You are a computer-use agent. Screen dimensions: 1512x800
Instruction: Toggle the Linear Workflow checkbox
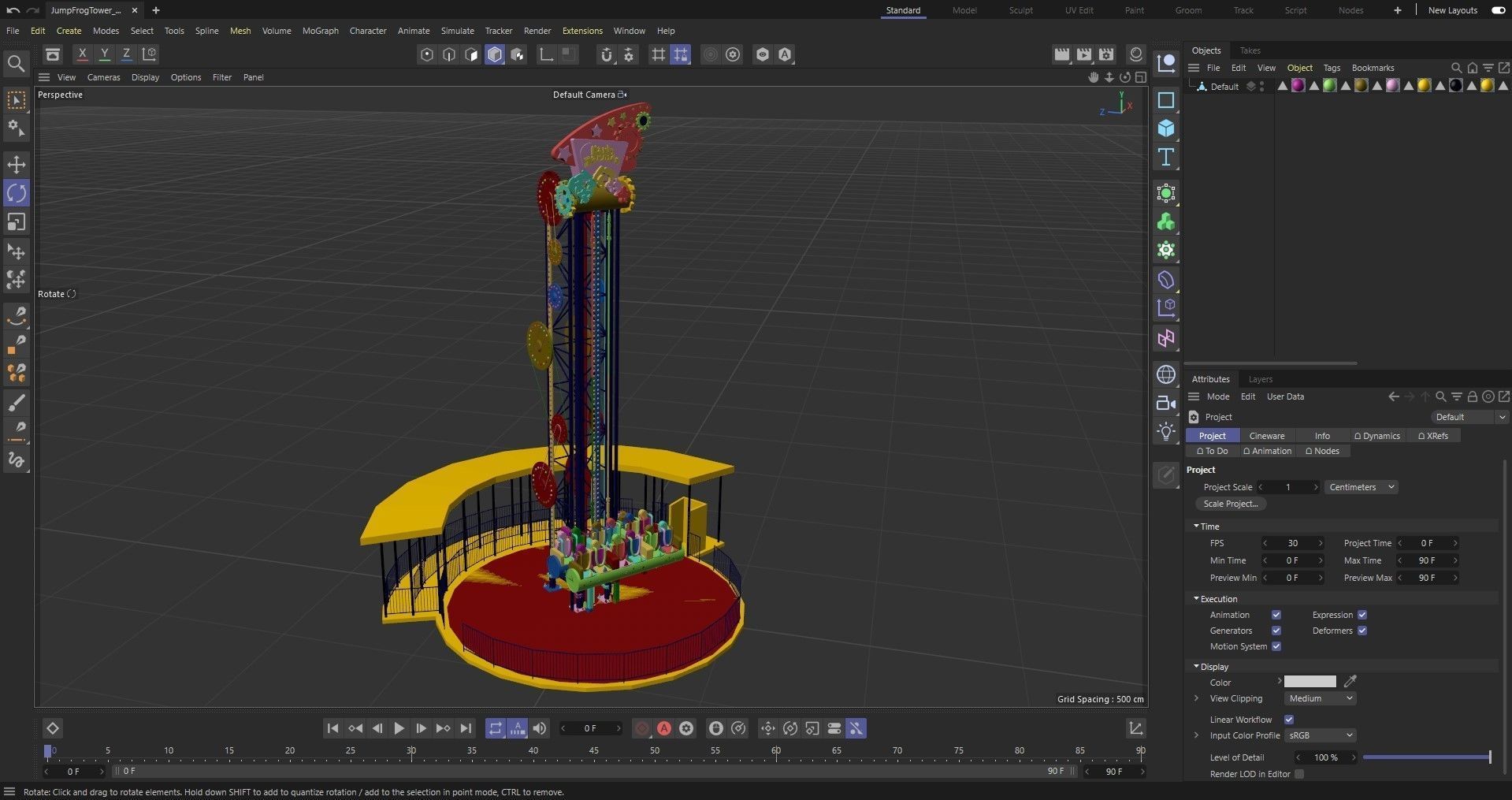[x=1289, y=720]
